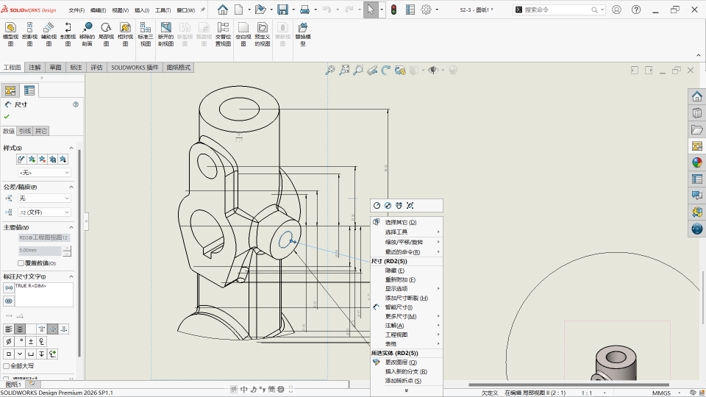
Task: Click the PropertyManager vertical scrollbar
Action: click(x=79, y=252)
